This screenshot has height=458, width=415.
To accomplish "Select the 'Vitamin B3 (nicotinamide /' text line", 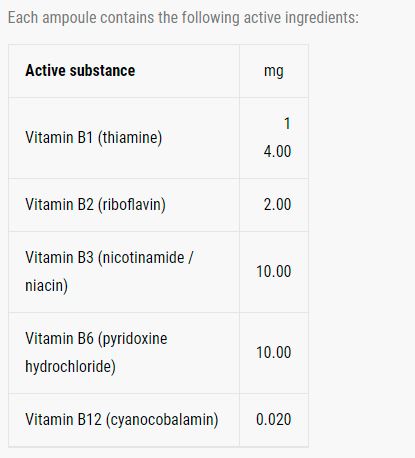I will pyautogui.click(x=109, y=258).
